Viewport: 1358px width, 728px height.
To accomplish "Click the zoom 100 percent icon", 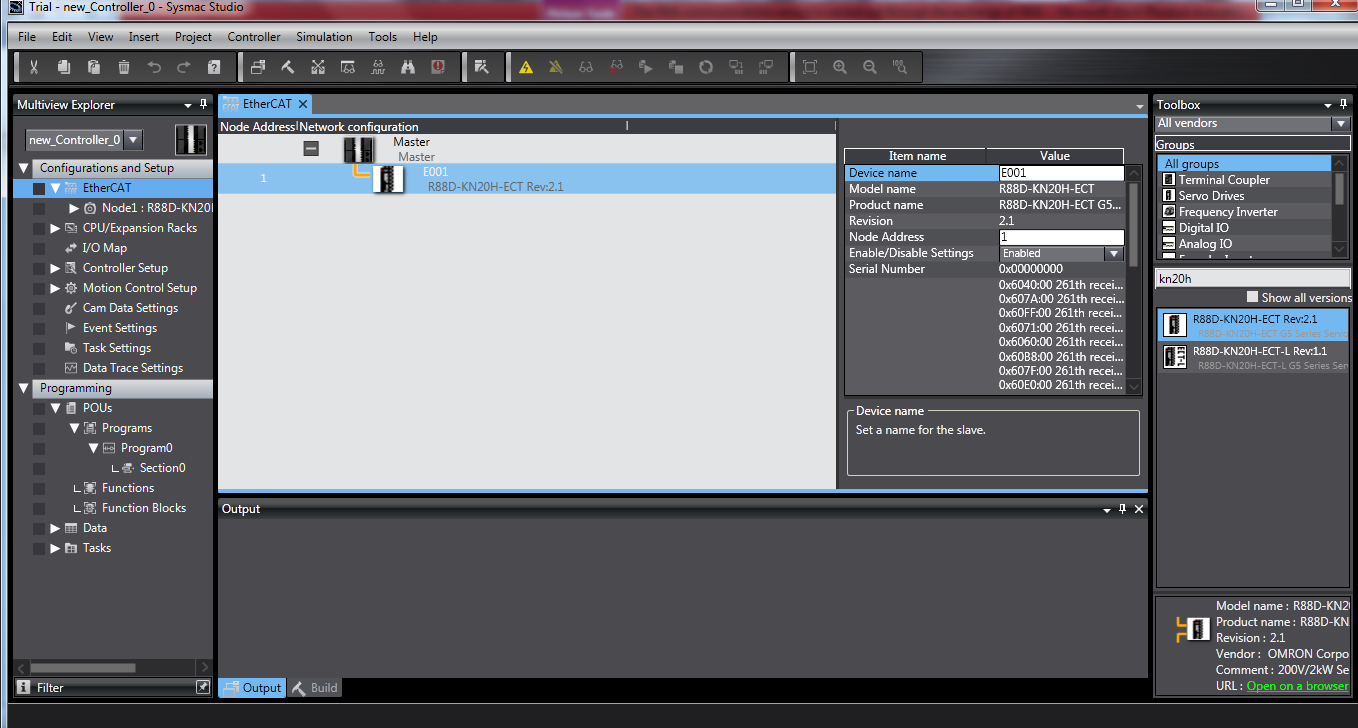I will point(900,67).
